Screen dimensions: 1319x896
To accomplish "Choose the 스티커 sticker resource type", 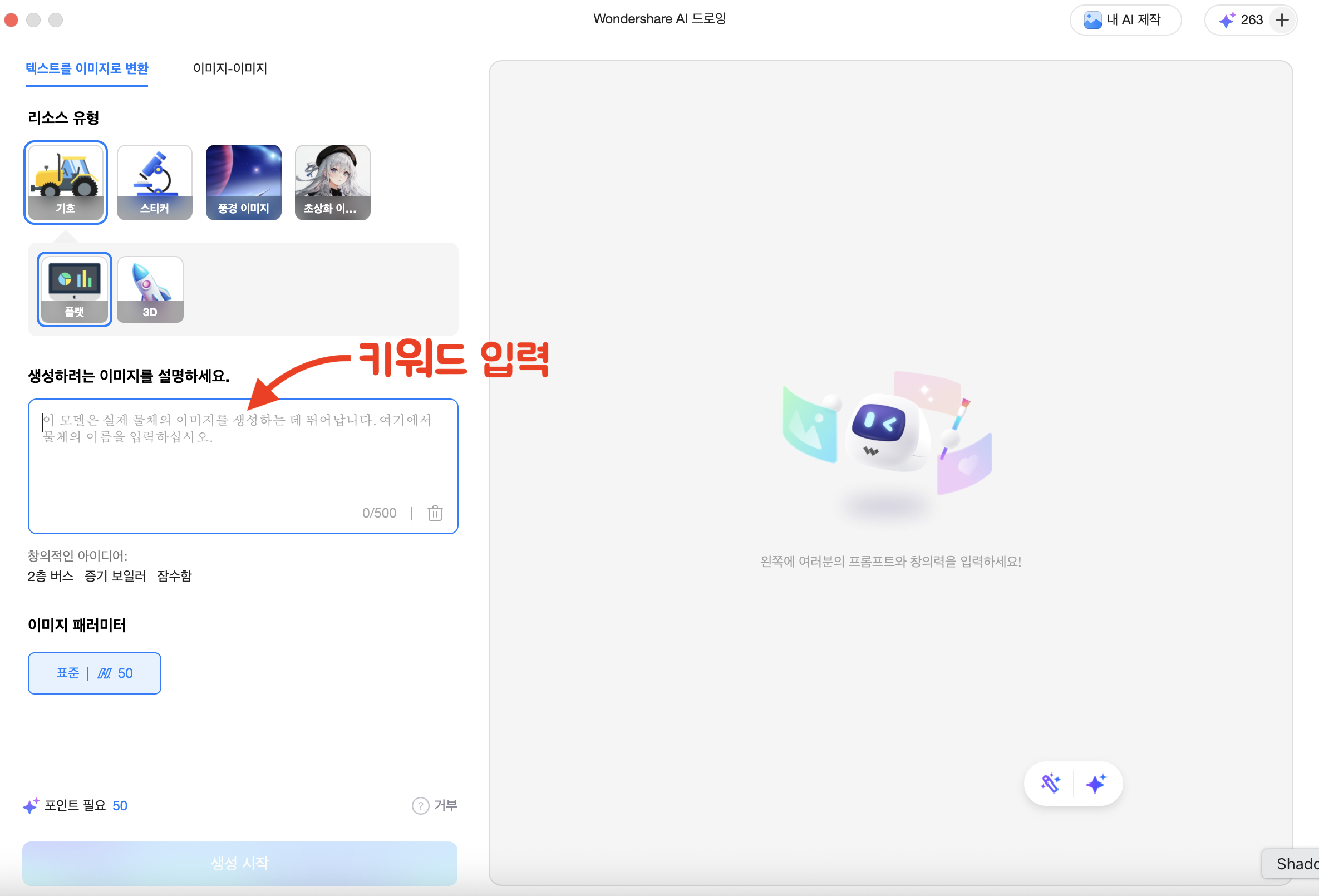I will [154, 182].
